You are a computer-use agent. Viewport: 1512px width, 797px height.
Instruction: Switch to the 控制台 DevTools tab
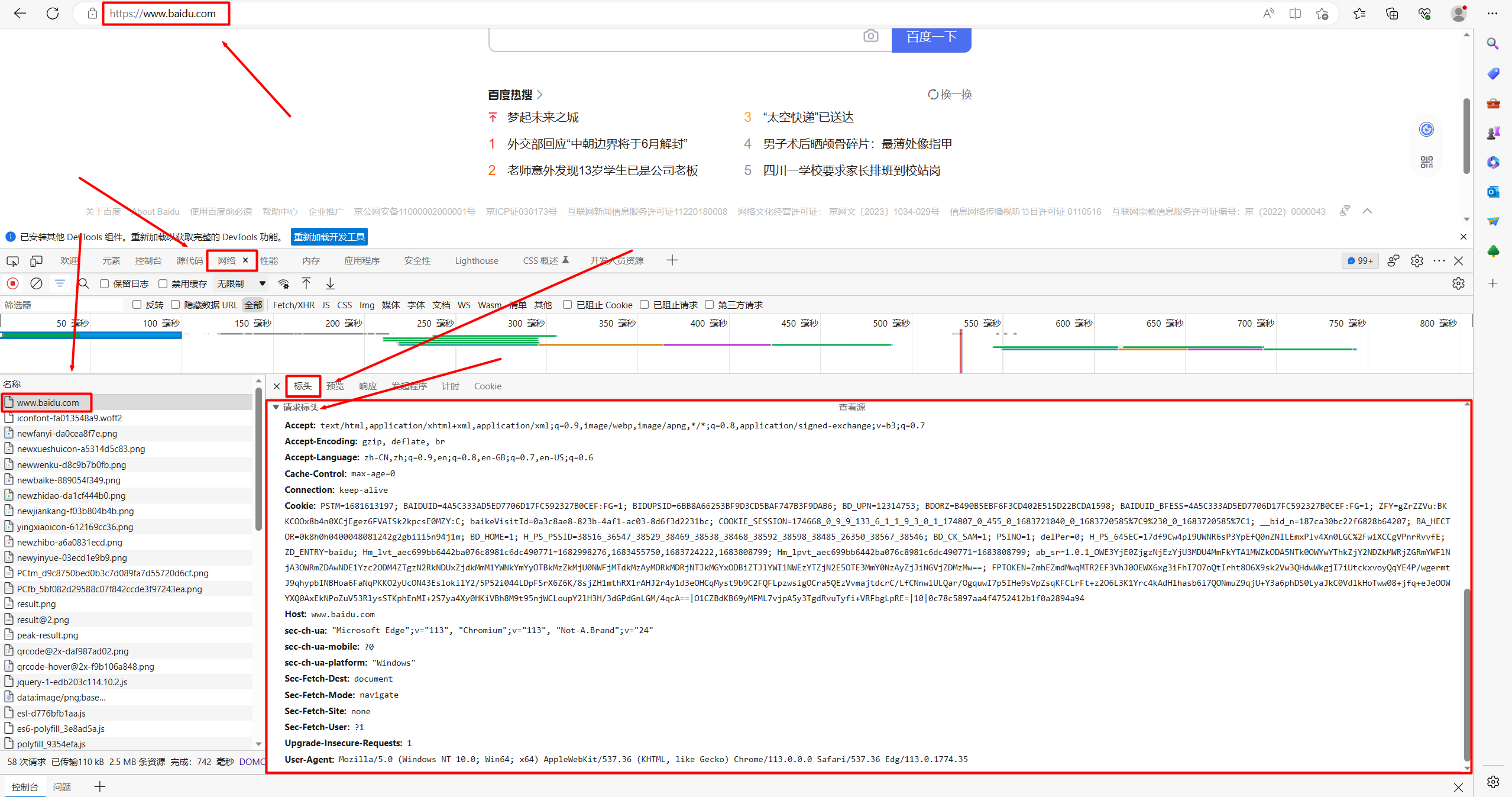(x=148, y=261)
